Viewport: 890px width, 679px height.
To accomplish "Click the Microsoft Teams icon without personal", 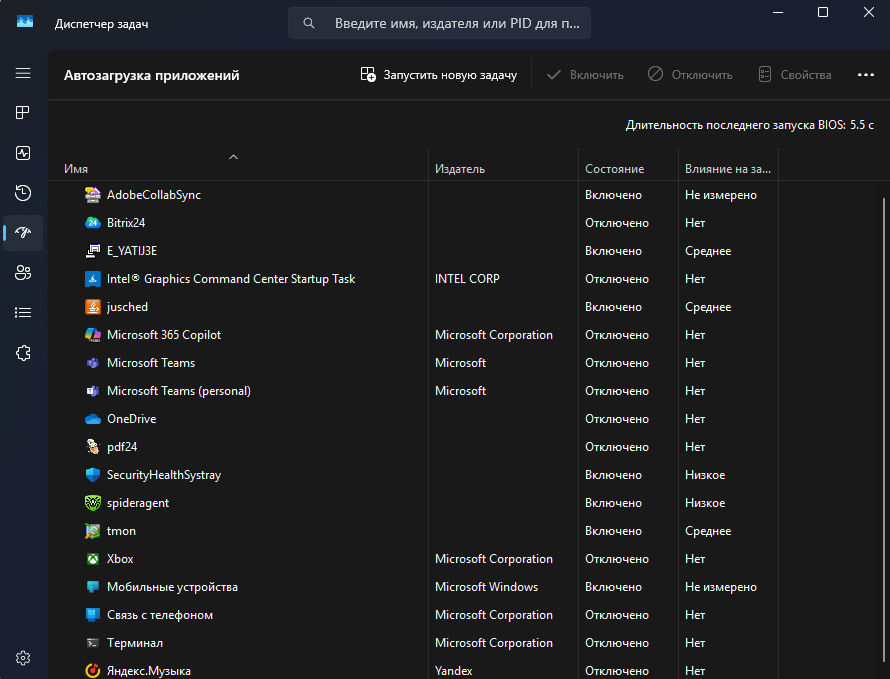I will (93, 363).
